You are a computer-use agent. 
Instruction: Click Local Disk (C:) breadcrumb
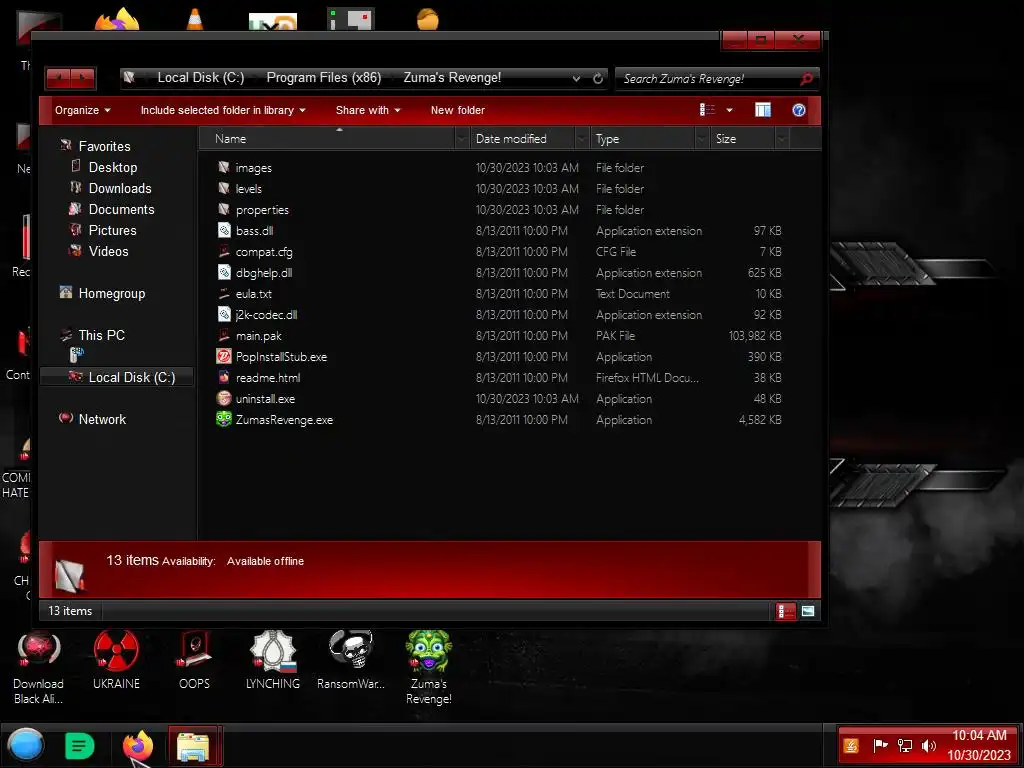coord(200,77)
